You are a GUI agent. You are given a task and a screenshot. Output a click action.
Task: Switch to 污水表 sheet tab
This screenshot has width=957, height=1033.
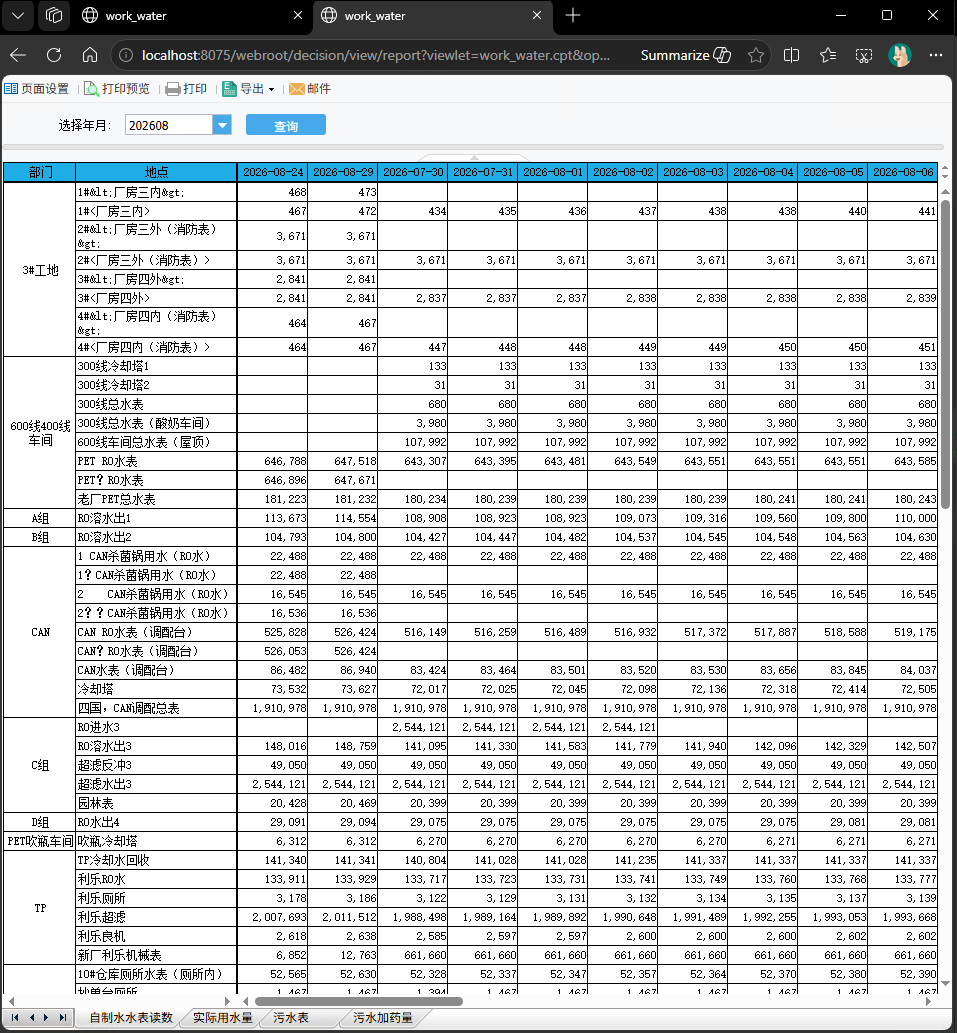[x=290, y=1018]
